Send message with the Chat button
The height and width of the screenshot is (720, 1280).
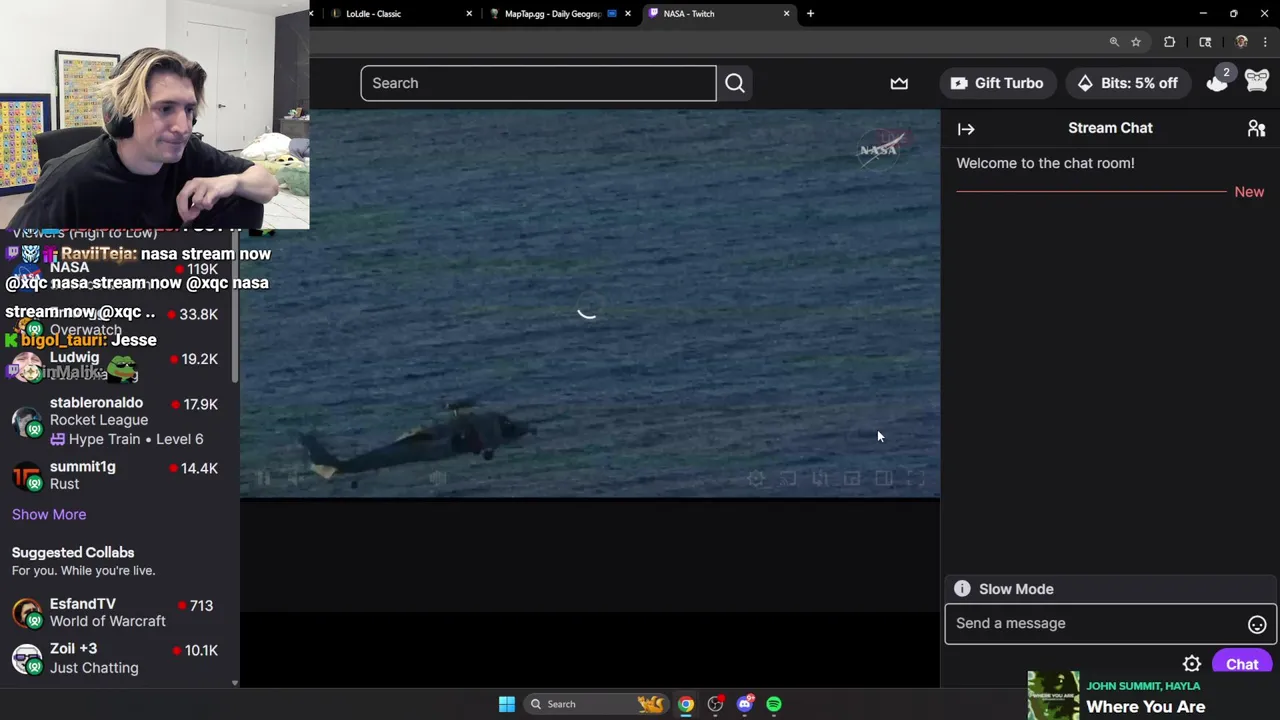(x=1242, y=665)
